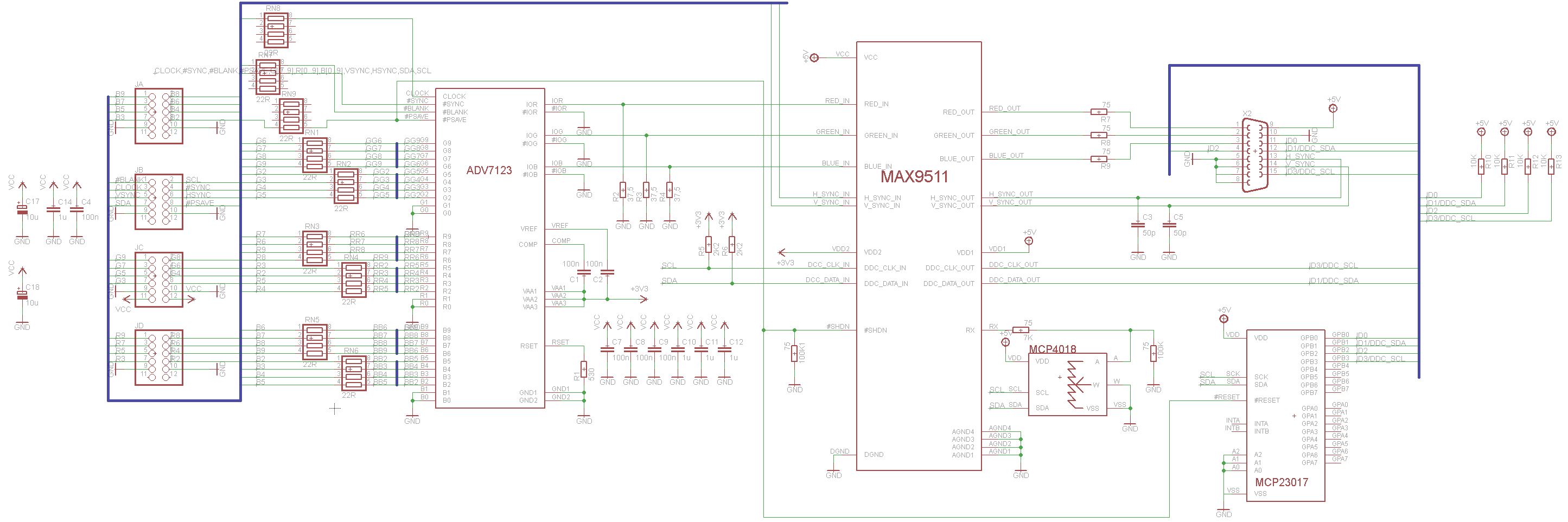Pick resistor network RN5
This screenshot has height=522, width=1568.
point(315,342)
